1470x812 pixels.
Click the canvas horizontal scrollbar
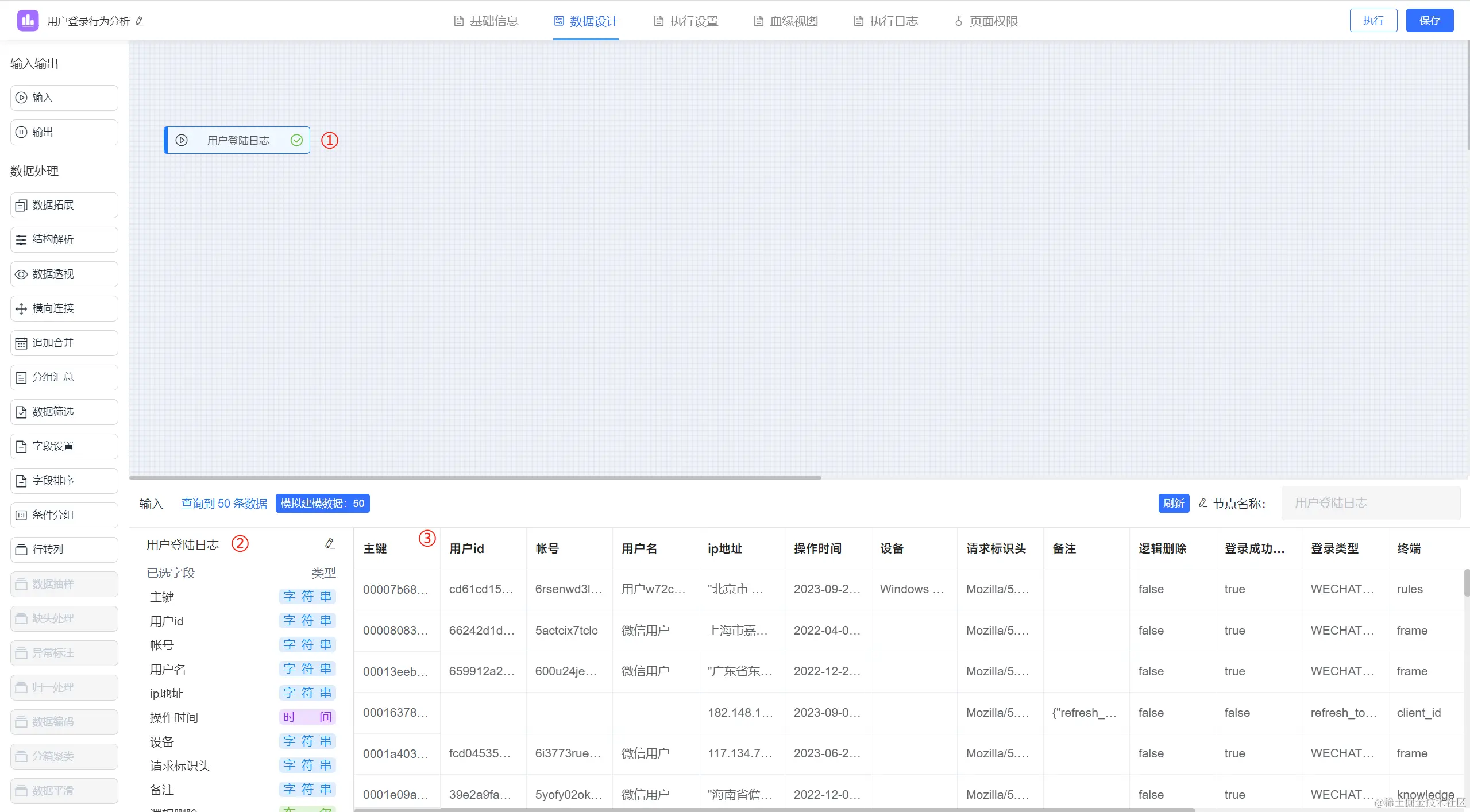(475, 477)
